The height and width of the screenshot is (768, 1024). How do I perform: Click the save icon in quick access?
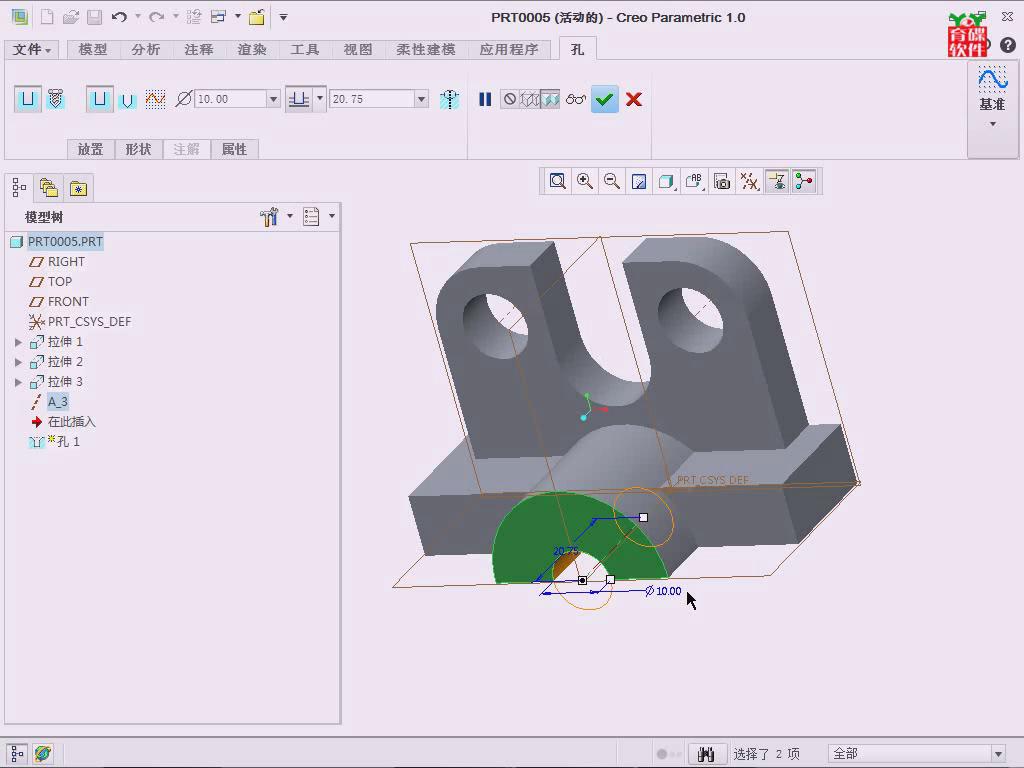click(94, 17)
